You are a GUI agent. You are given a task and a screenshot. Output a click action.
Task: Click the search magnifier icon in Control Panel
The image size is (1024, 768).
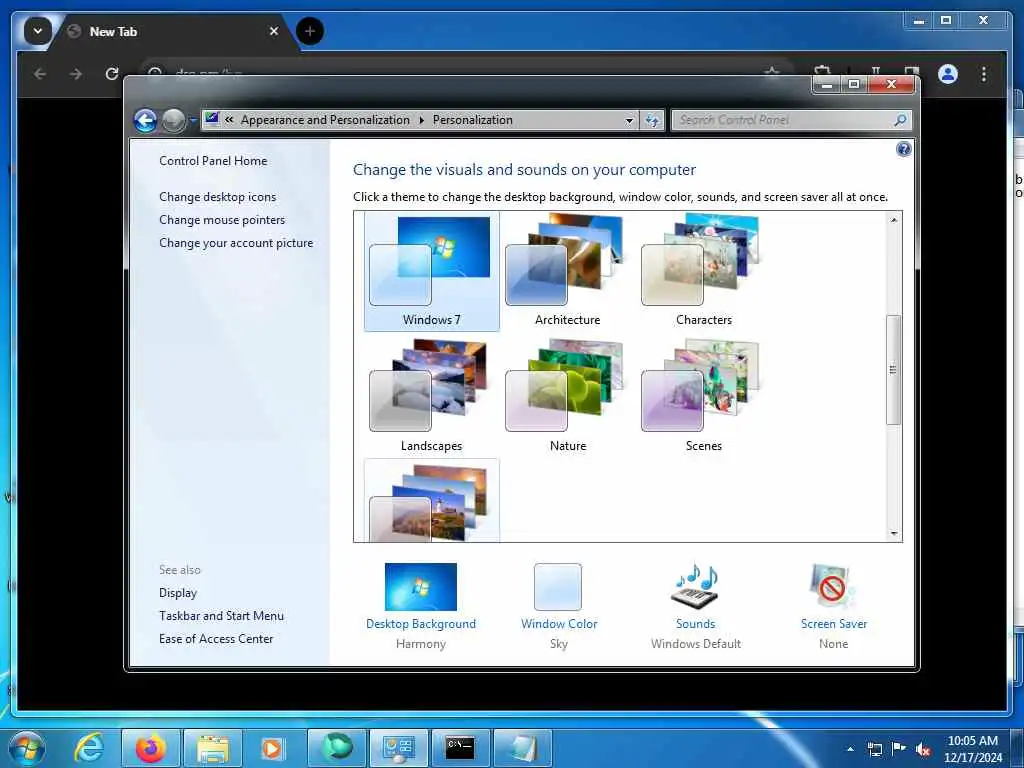900,120
